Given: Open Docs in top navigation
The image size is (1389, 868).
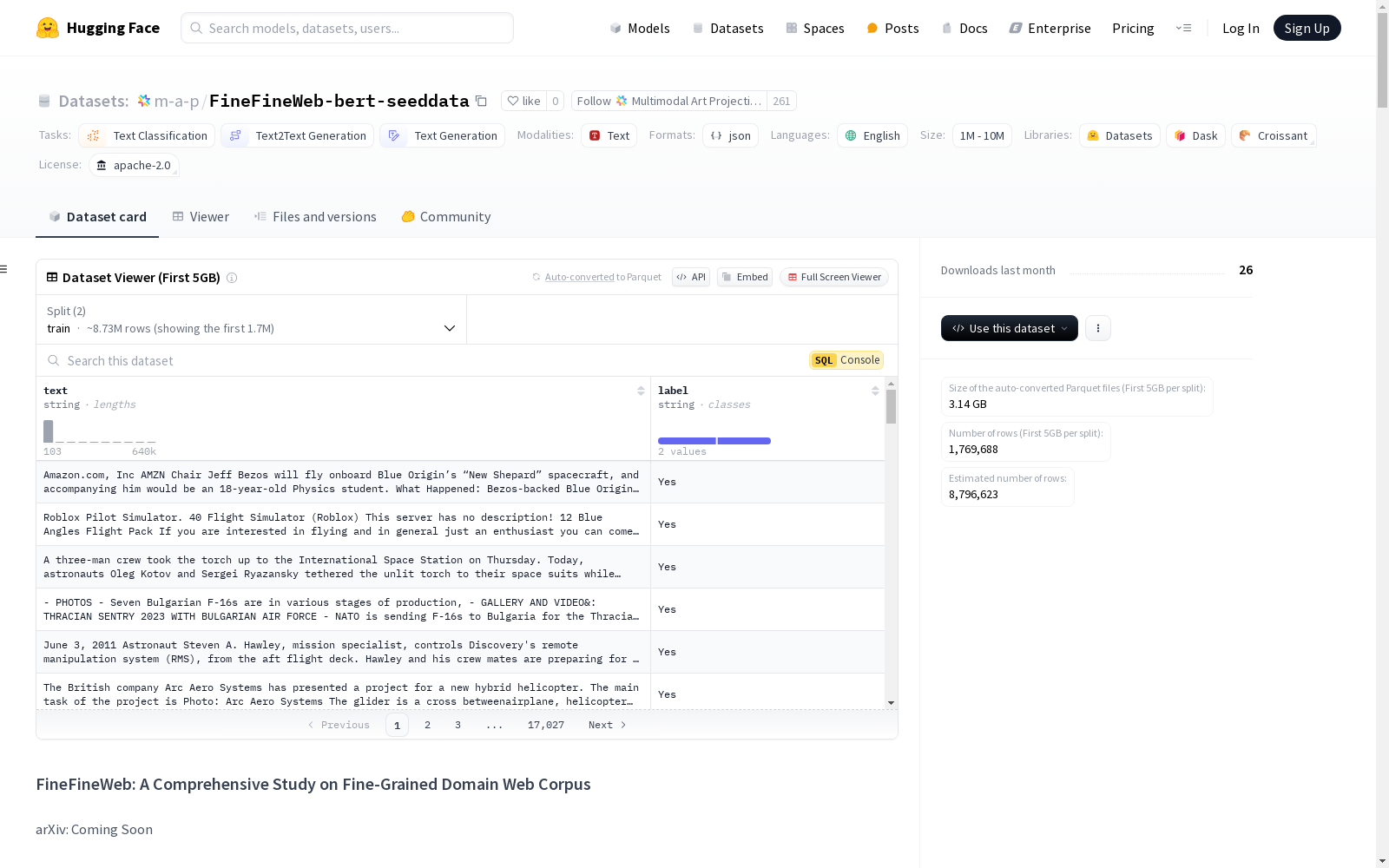Looking at the screenshot, I should point(964,28).
